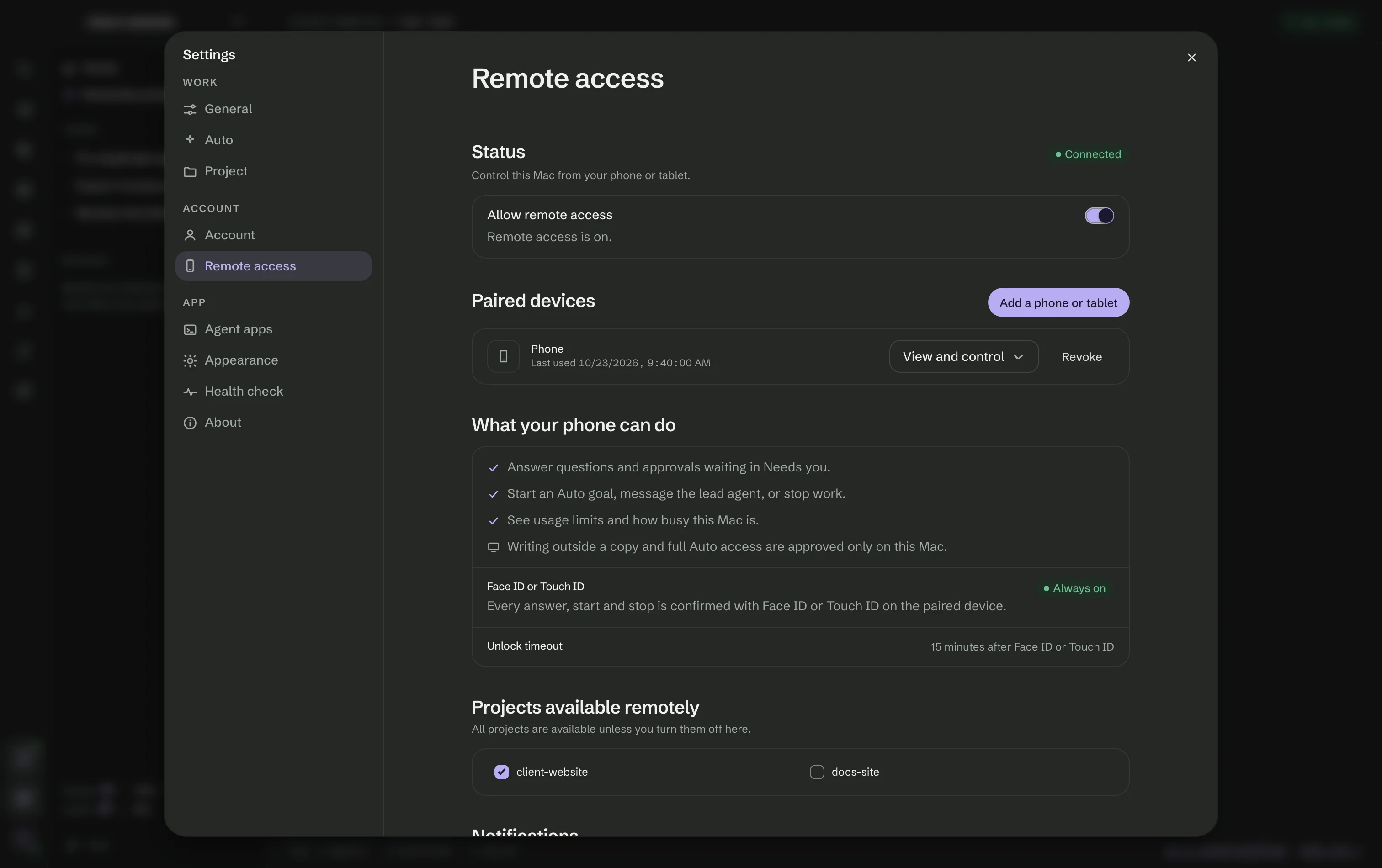
Task: Click the Always on badge
Action: point(1074,588)
